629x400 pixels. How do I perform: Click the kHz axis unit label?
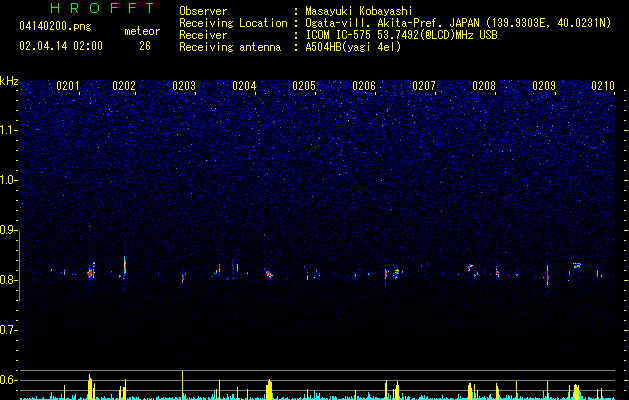(9, 81)
